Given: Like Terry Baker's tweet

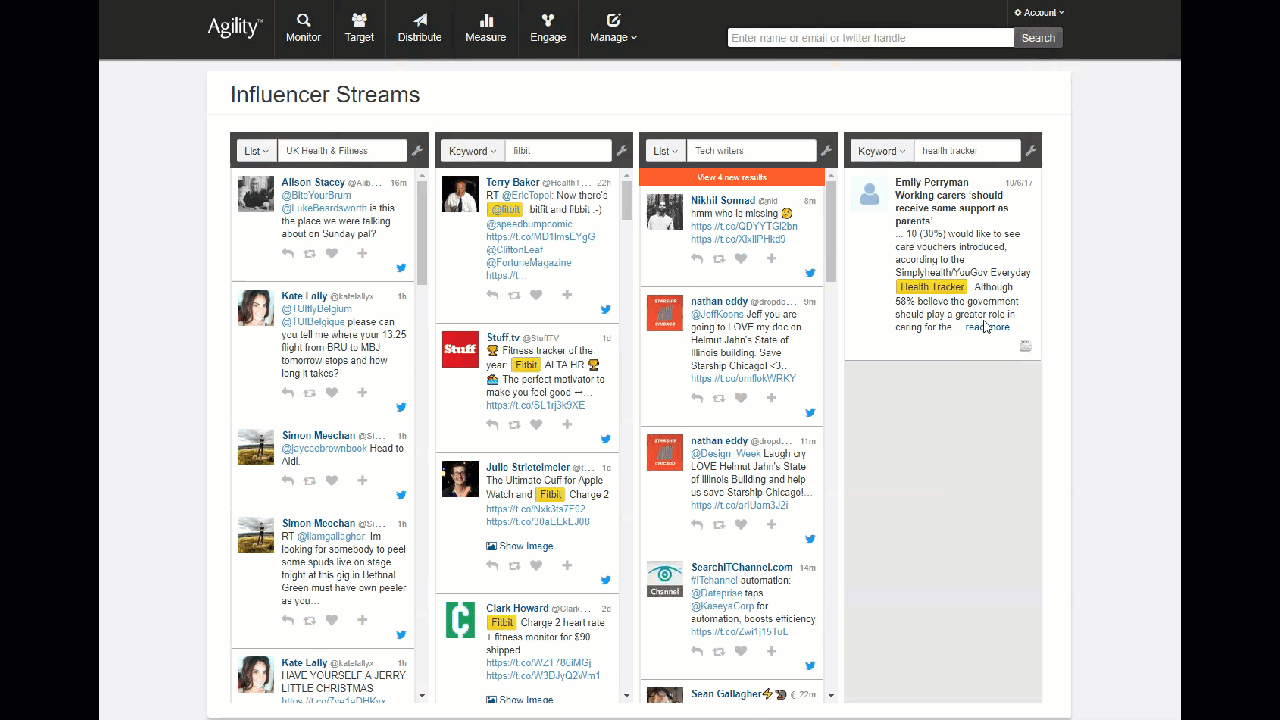Looking at the screenshot, I should point(536,295).
